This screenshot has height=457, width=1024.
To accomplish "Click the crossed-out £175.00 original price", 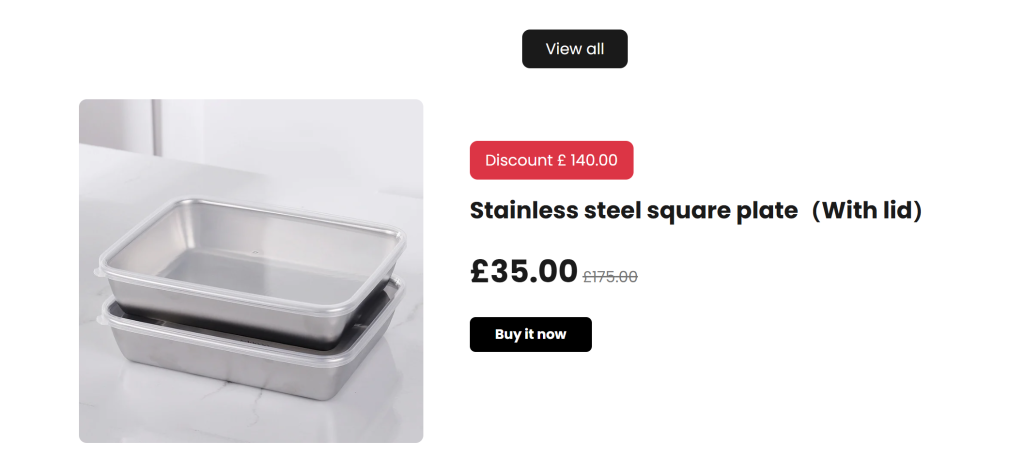I will [610, 277].
